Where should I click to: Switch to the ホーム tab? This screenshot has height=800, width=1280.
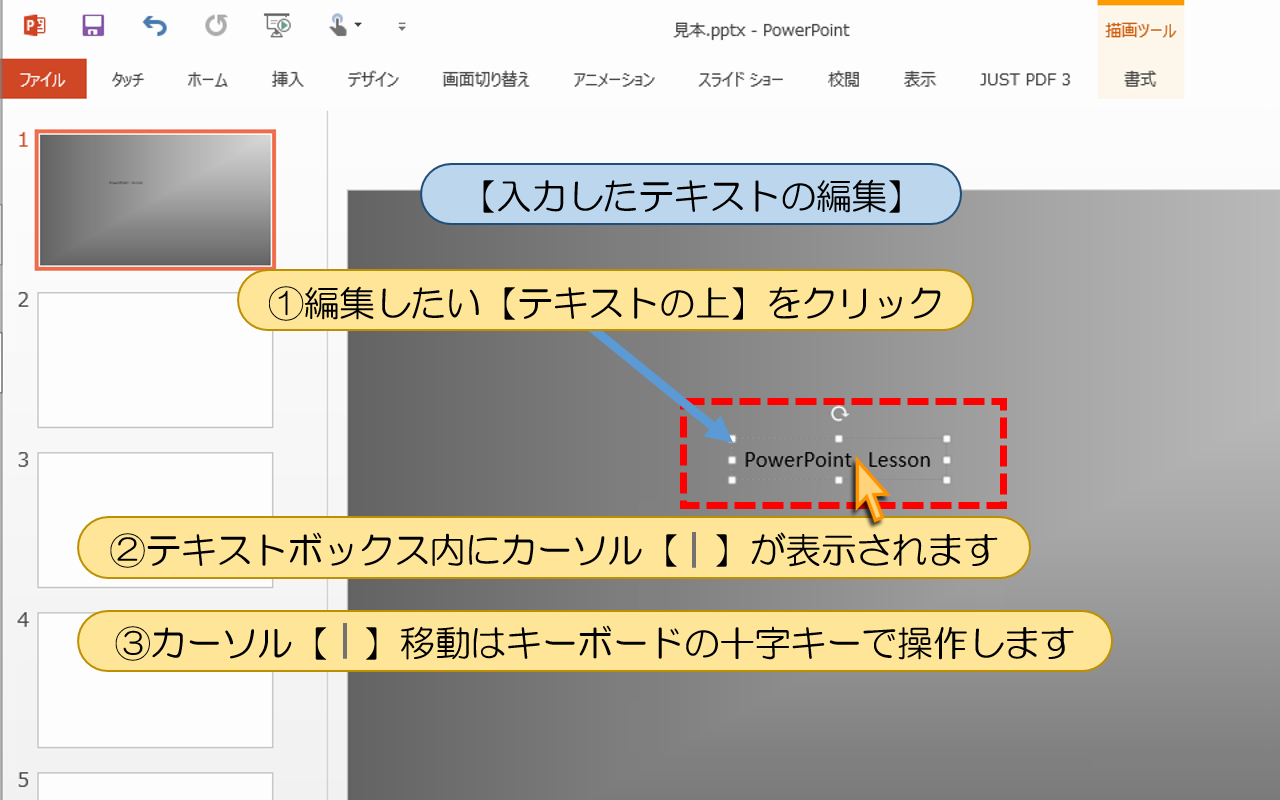tap(207, 80)
